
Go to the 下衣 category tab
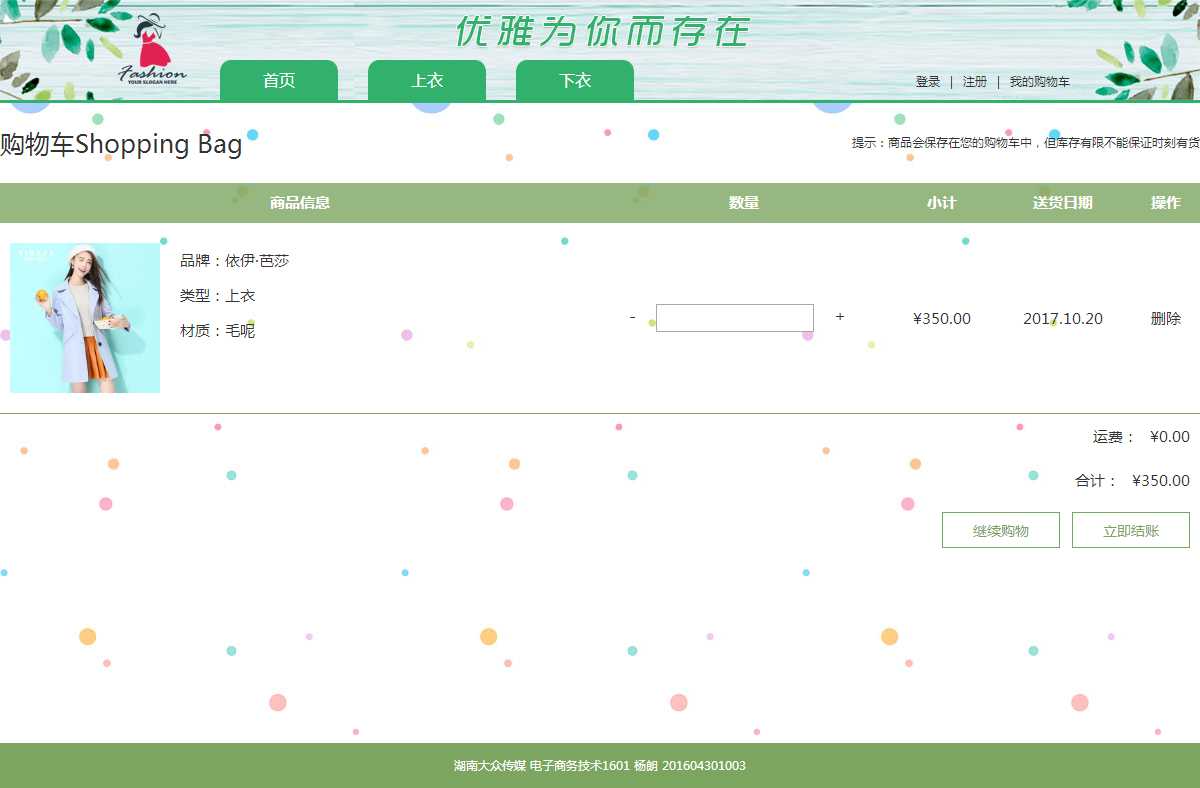pos(575,81)
